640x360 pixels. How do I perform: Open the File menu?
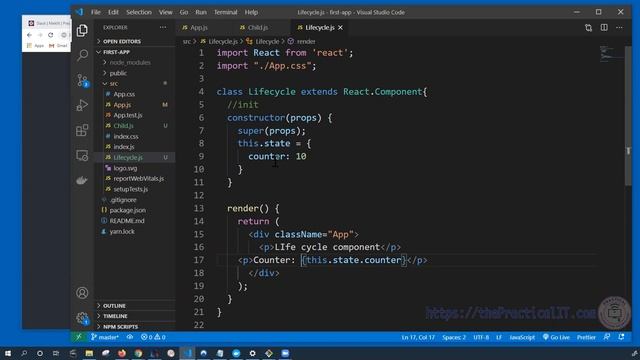pyautogui.click(x=96, y=12)
